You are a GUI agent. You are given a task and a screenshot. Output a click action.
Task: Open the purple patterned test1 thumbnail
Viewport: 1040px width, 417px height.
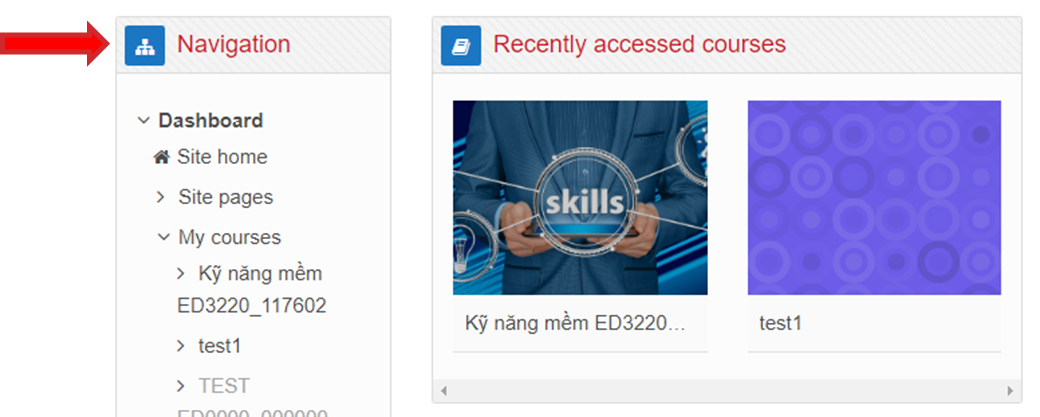point(874,198)
